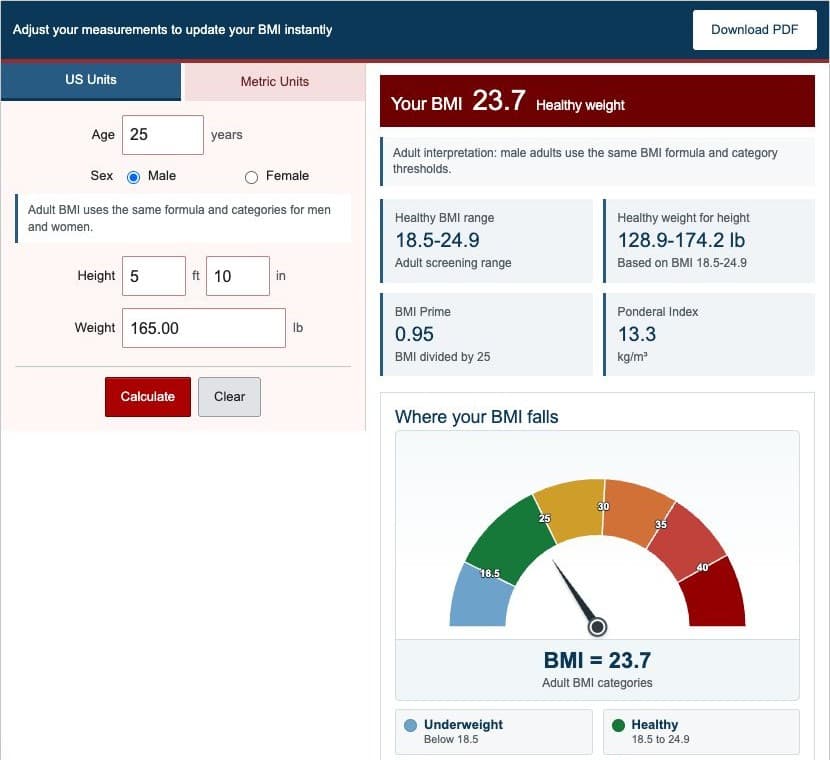The image size is (830, 760).
Task: Click the gauge needle pivot circle
Action: 598,627
